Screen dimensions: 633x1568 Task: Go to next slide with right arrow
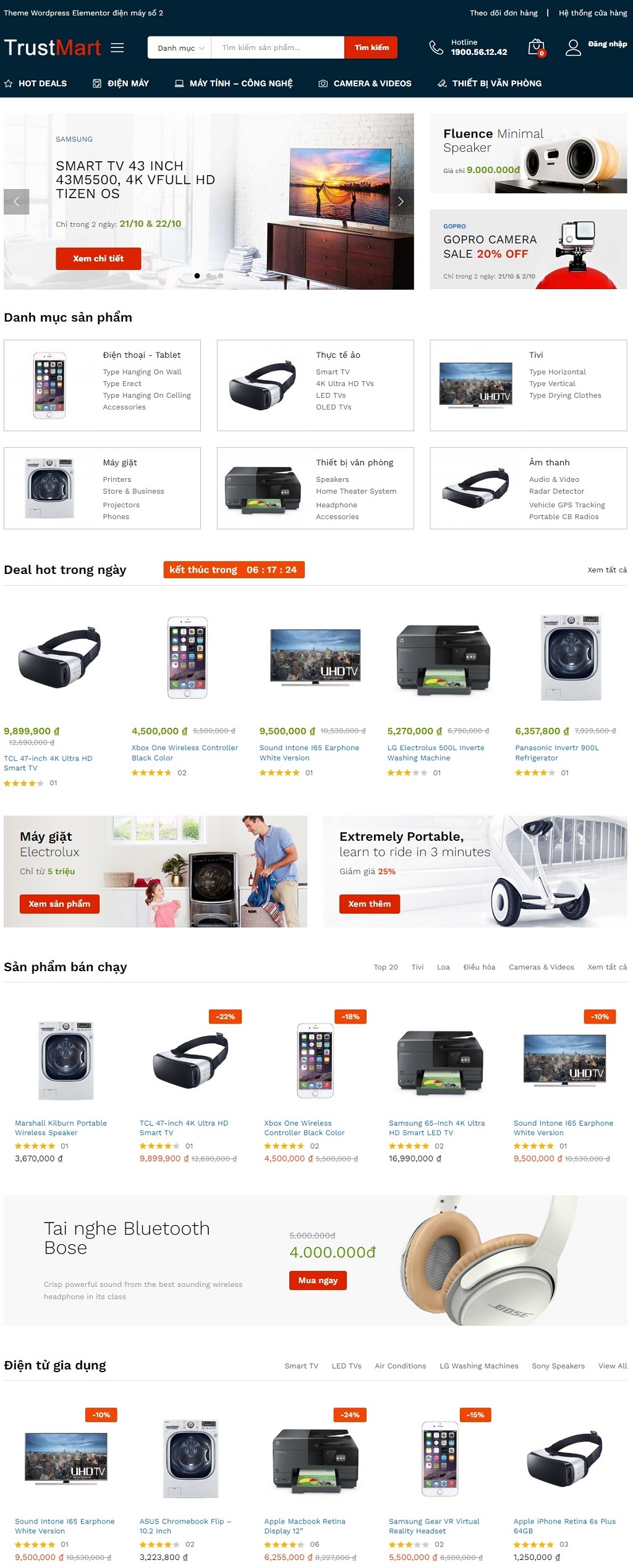(401, 201)
